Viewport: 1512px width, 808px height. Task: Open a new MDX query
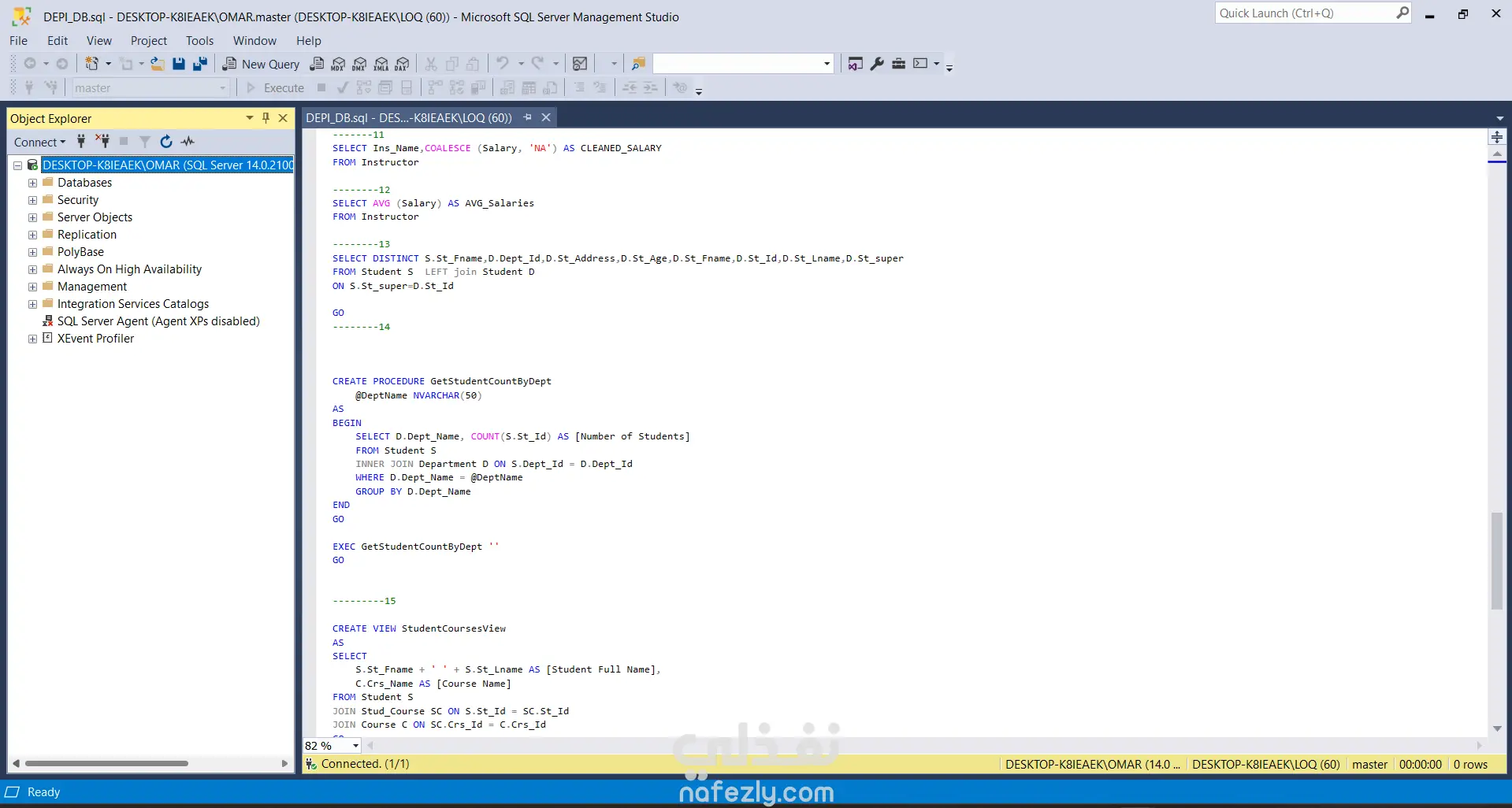tap(338, 64)
